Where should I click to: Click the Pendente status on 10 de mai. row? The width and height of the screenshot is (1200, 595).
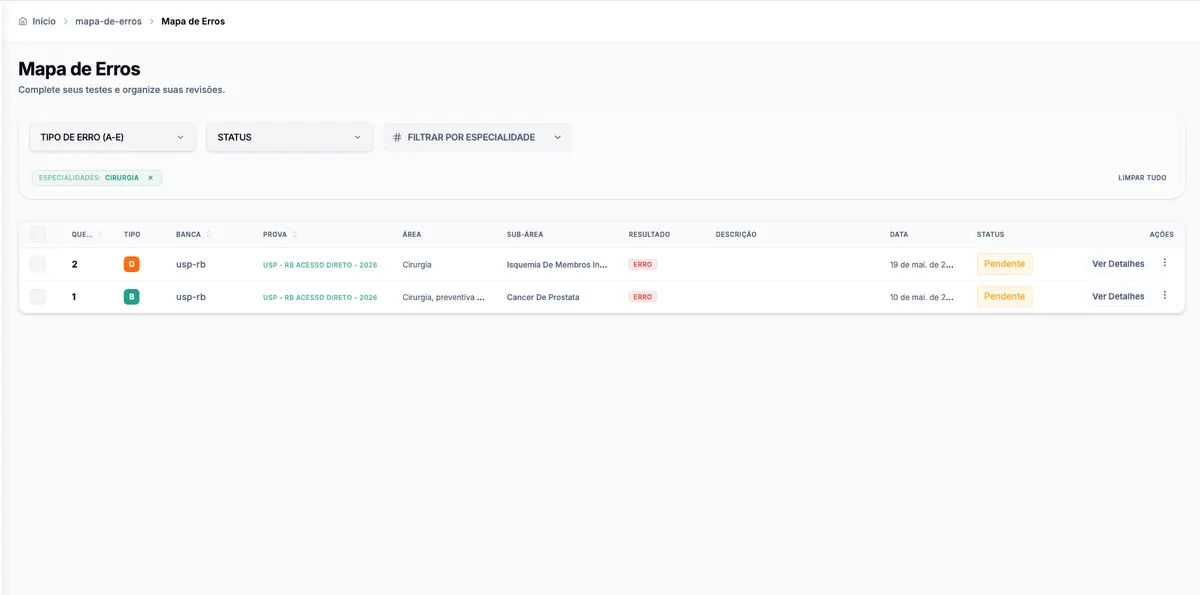tap(1004, 296)
